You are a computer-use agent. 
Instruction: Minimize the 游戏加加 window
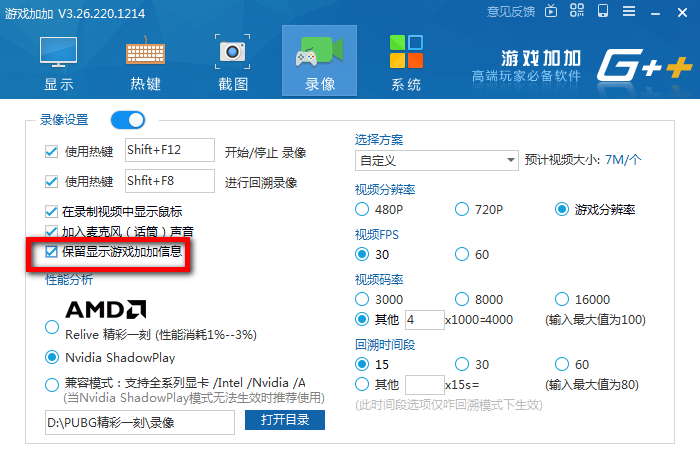pyautogui.click(x=655, y=14)
